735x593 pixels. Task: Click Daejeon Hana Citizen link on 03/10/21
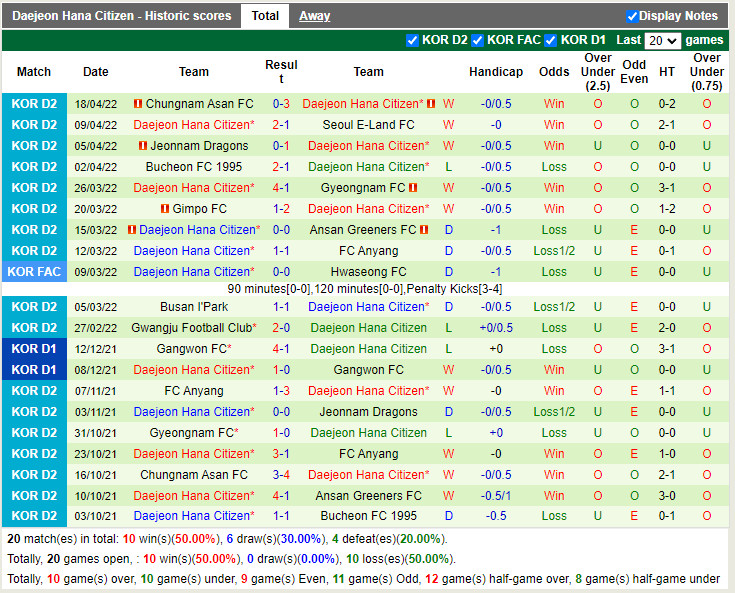tap(192, 516)
